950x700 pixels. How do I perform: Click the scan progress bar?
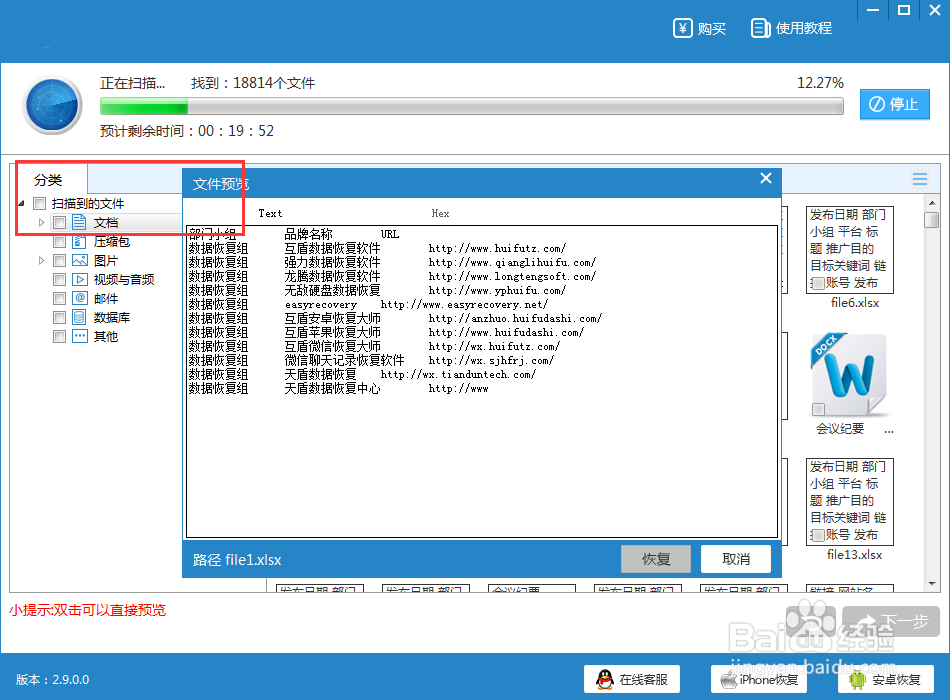coord(471,107)
